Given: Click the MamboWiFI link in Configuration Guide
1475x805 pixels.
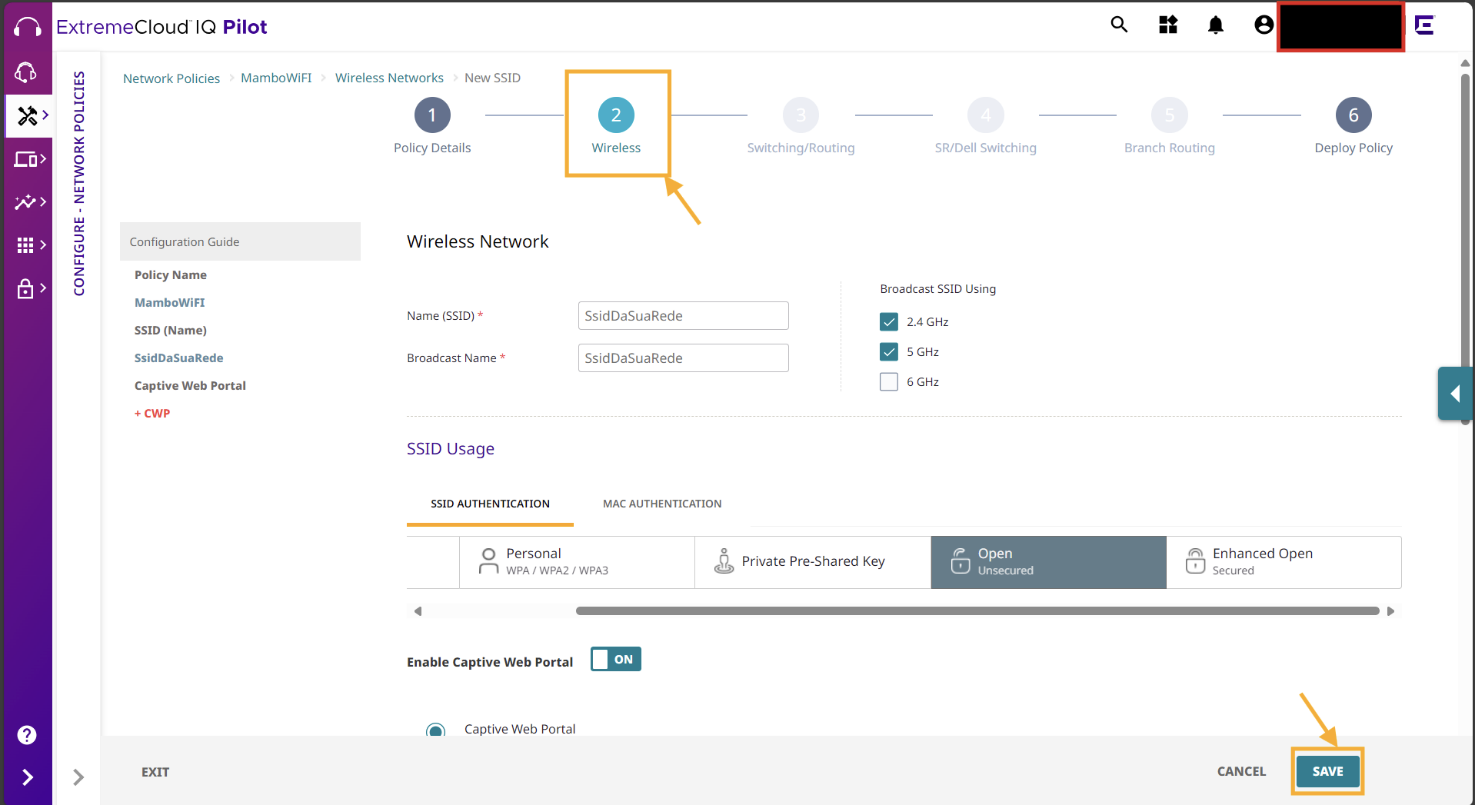Looking at the screenshot, I should tap(170, 302).
